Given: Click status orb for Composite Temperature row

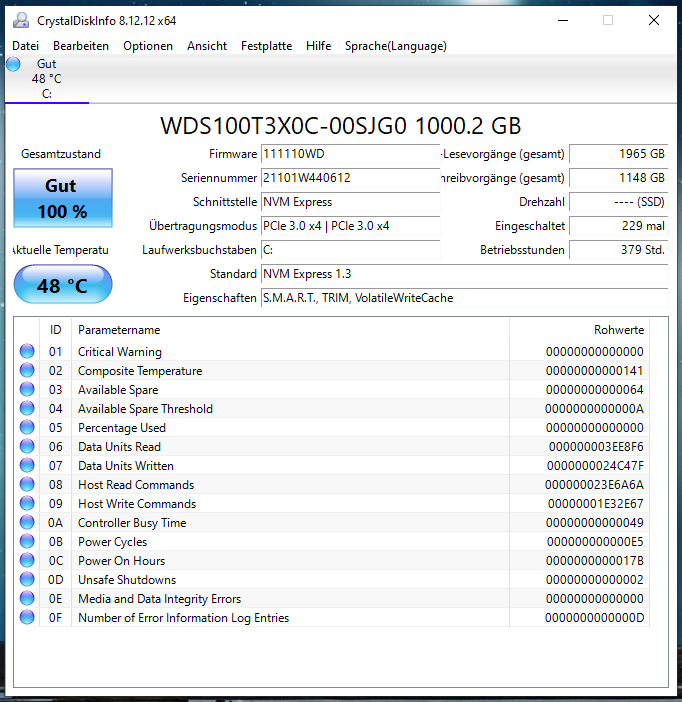Looking at the screenshot, I should (27, 370).
